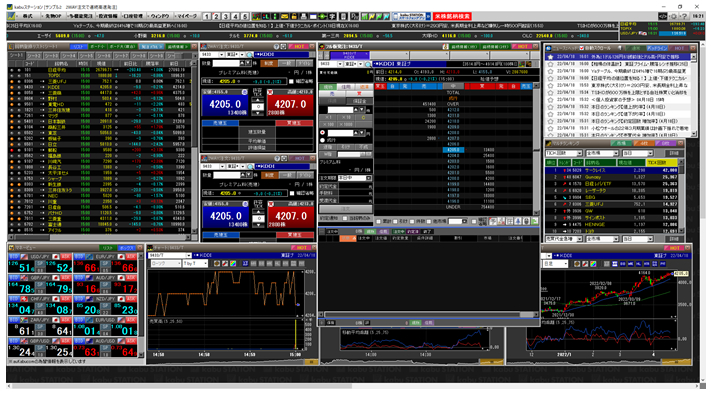Image resolution: width=711 pixels, height=400 pixels.
Task: Open the 投資情報 menu
Action: click(x=107, y=16)
